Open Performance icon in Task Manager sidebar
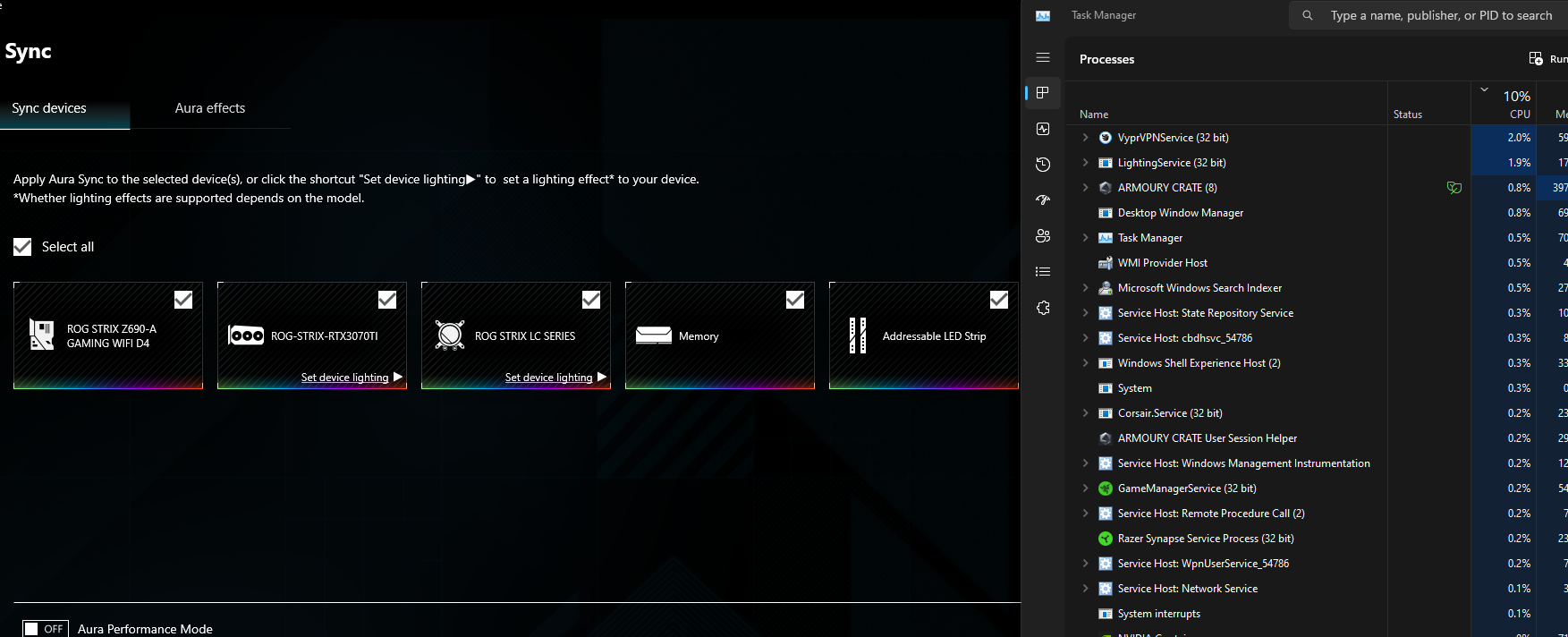This screenshot has width=1568, height=637. 1043,129
